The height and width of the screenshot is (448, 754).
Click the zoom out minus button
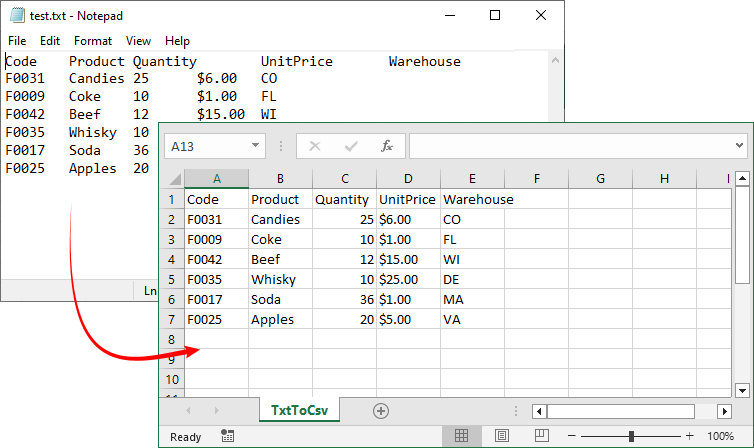pyautogui.click(x=572, y=436)
